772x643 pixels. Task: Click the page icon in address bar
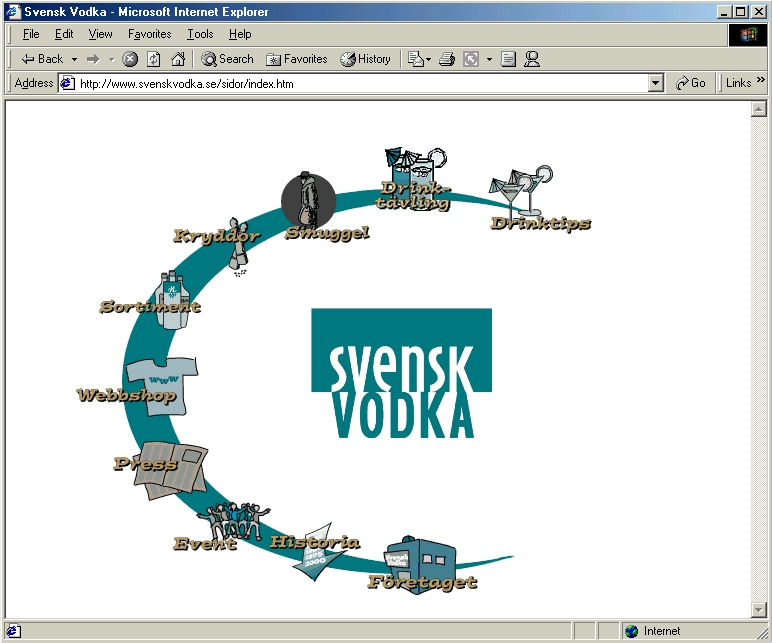click(67, 83)
